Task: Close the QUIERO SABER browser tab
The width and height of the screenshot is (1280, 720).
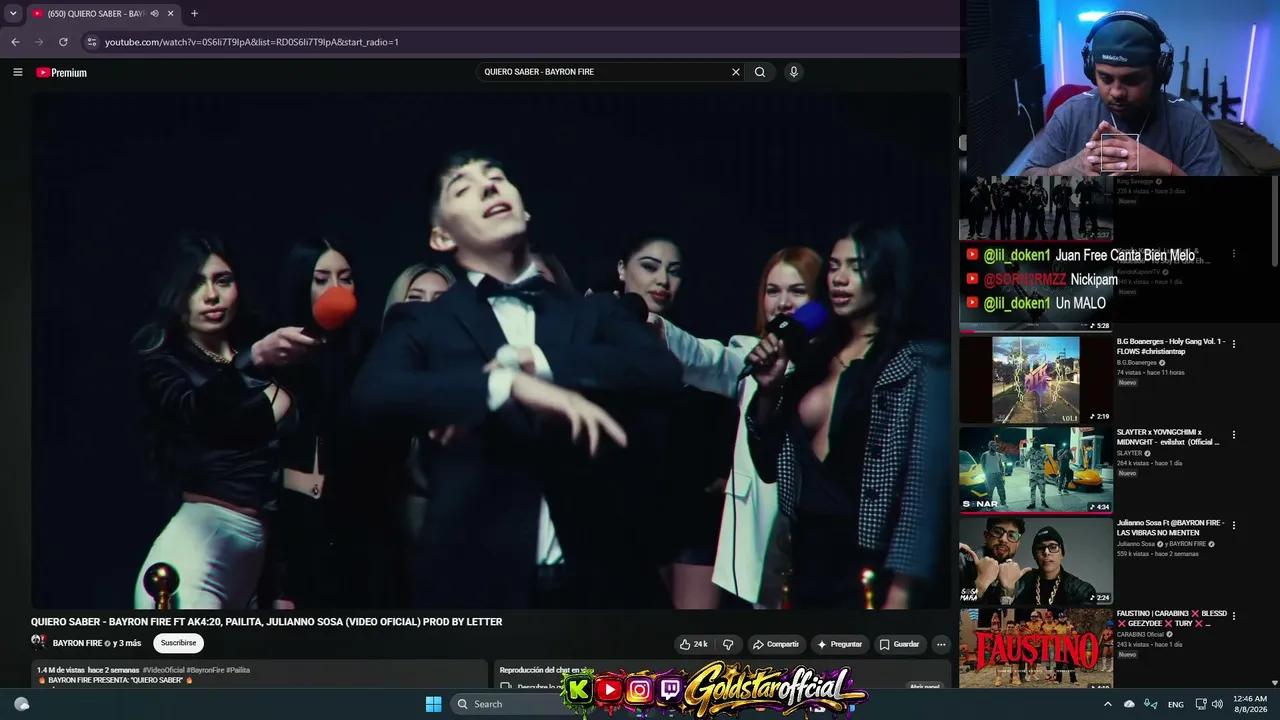Action: click(x=171, y=14)
